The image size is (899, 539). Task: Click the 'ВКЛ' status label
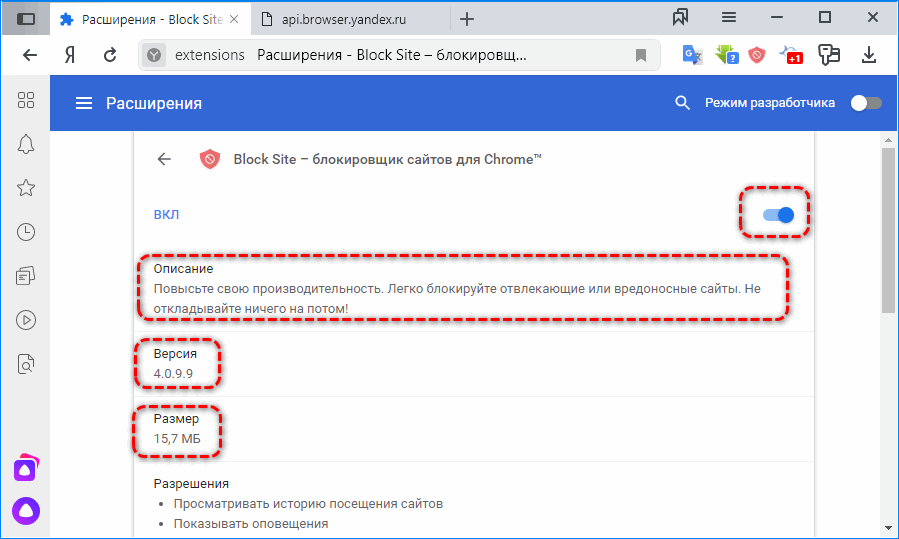(x=166, y=214)
